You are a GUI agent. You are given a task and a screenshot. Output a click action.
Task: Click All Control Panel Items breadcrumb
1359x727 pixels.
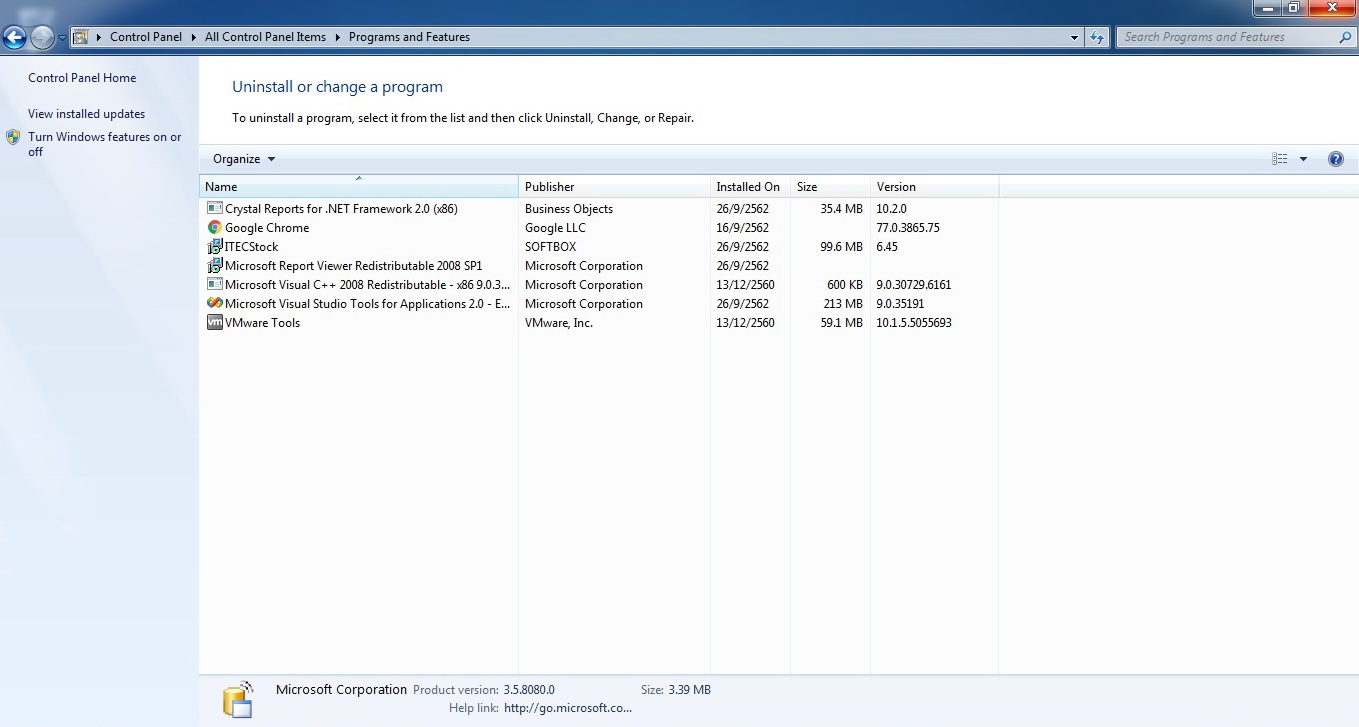click(265, 37)
